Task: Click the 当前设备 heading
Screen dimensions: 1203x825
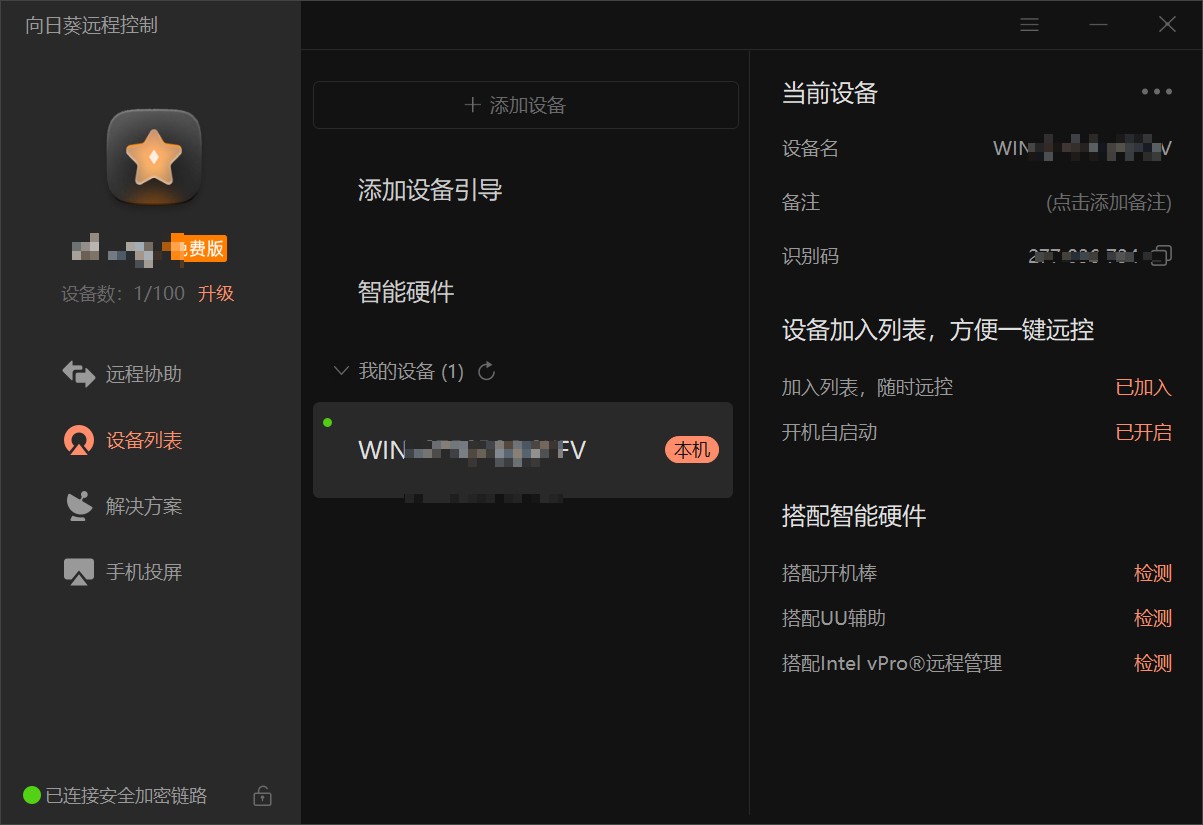Action: pyautogui.click(x=830, y=94)
